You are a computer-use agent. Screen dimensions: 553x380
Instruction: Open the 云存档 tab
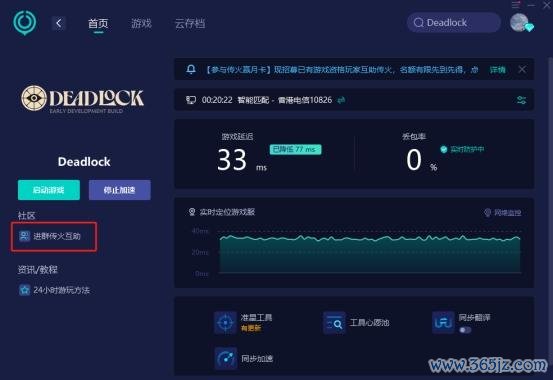coord(190,24)
